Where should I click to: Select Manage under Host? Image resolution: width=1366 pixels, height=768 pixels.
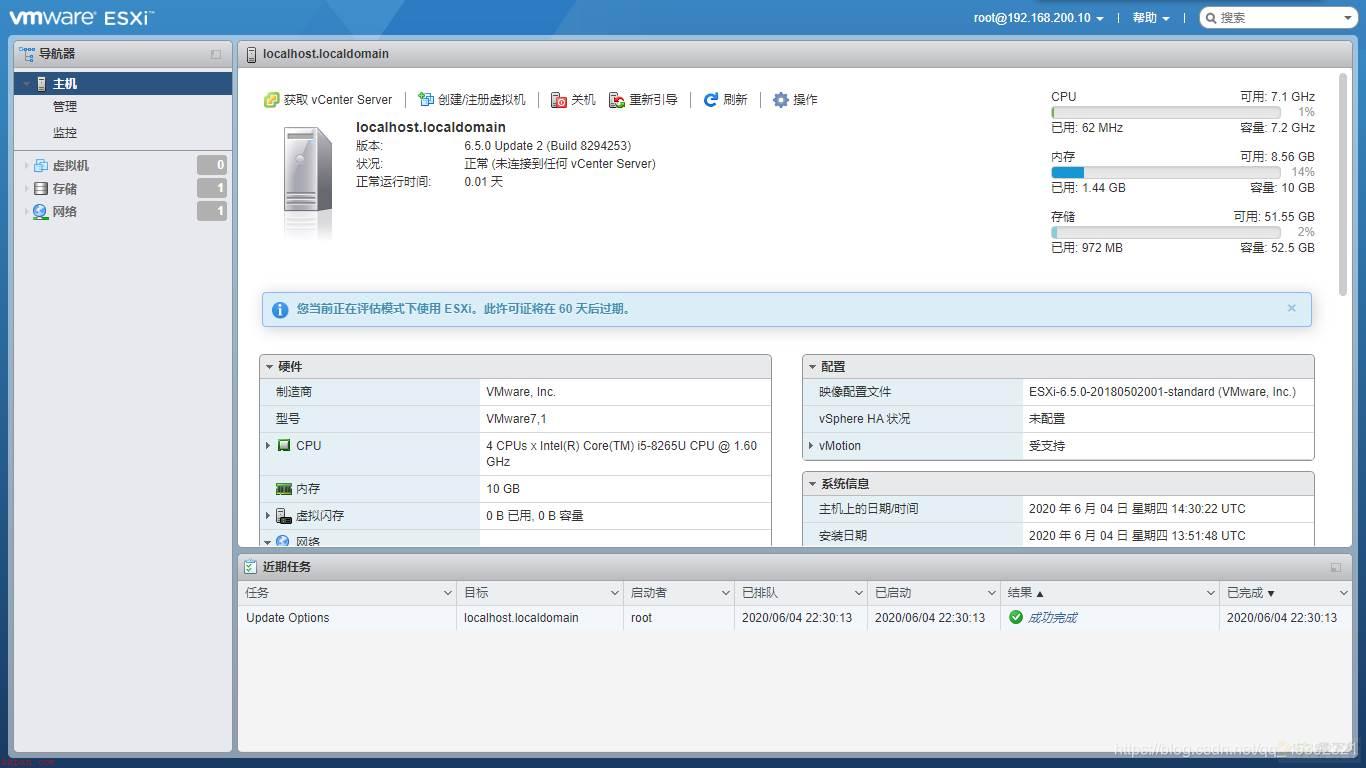tap(65, 107)
